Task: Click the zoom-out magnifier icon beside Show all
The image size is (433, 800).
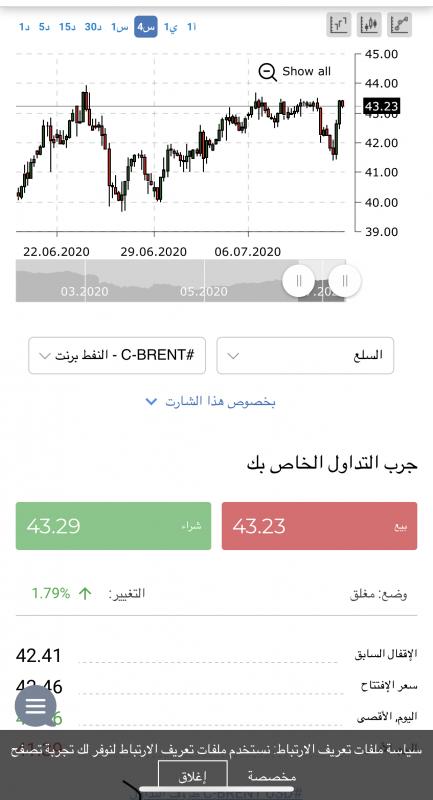Action: click(x=267, y=72)
